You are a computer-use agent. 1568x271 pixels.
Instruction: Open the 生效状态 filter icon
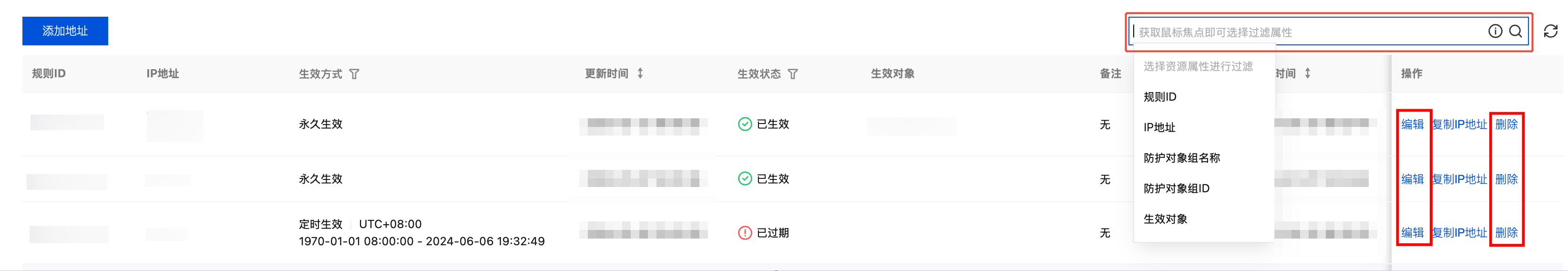coord(792,73)
